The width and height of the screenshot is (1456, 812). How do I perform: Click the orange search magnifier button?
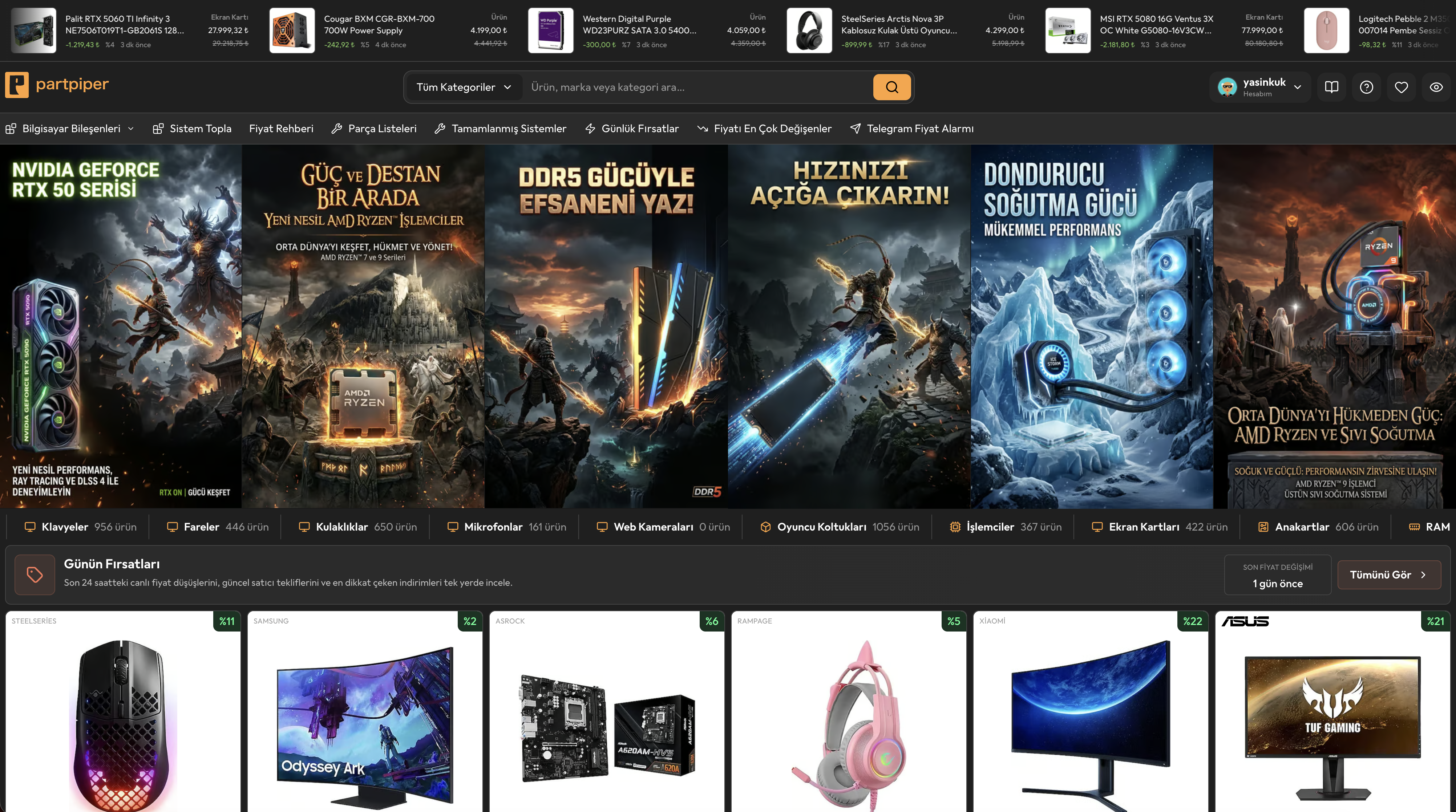tap(891, 87)
